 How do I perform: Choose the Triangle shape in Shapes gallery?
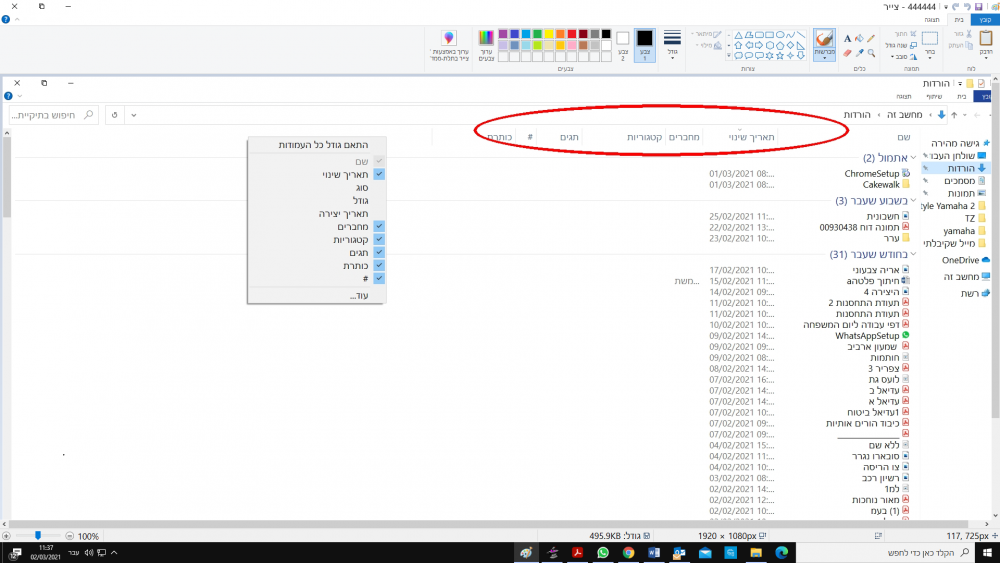coord(739,35)
